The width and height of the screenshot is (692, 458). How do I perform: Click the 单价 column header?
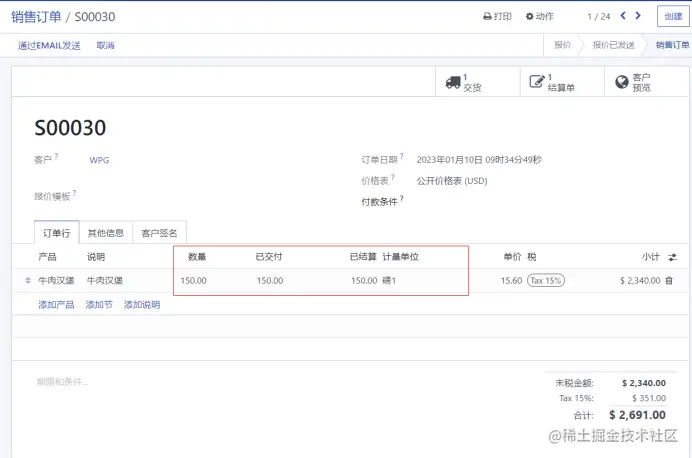pos(512,257)
